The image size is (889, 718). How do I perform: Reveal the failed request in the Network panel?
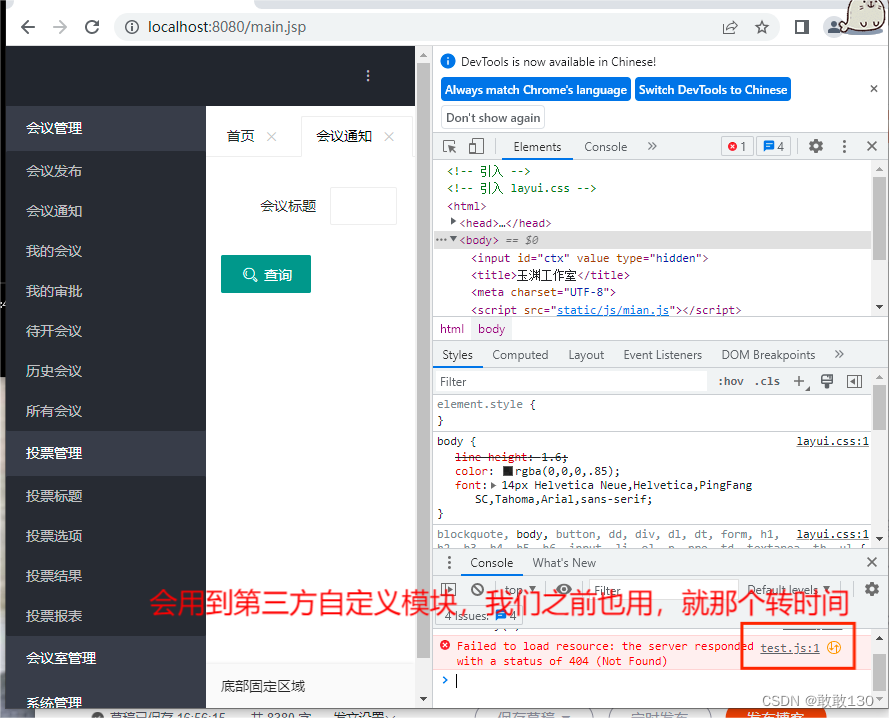point(834,648)
